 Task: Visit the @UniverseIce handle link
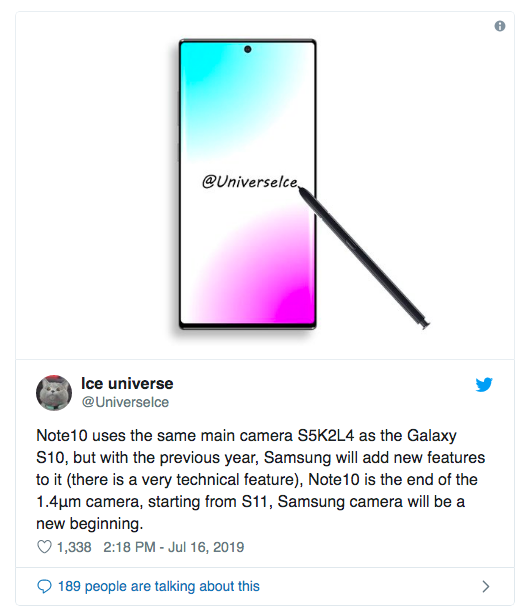tap(125, 402)
